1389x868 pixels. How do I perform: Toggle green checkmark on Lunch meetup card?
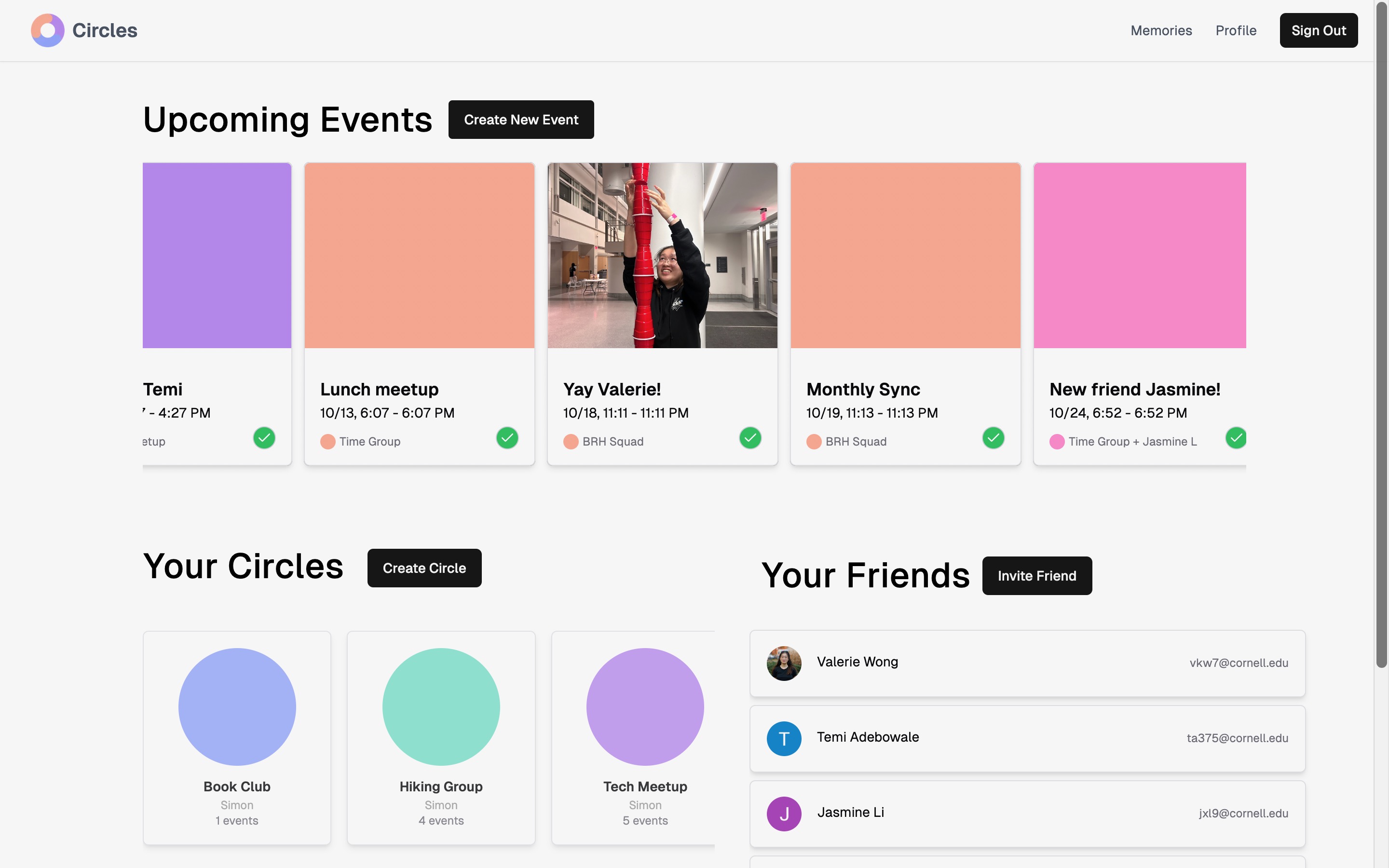pyautogui.click(x=507, y=438)
